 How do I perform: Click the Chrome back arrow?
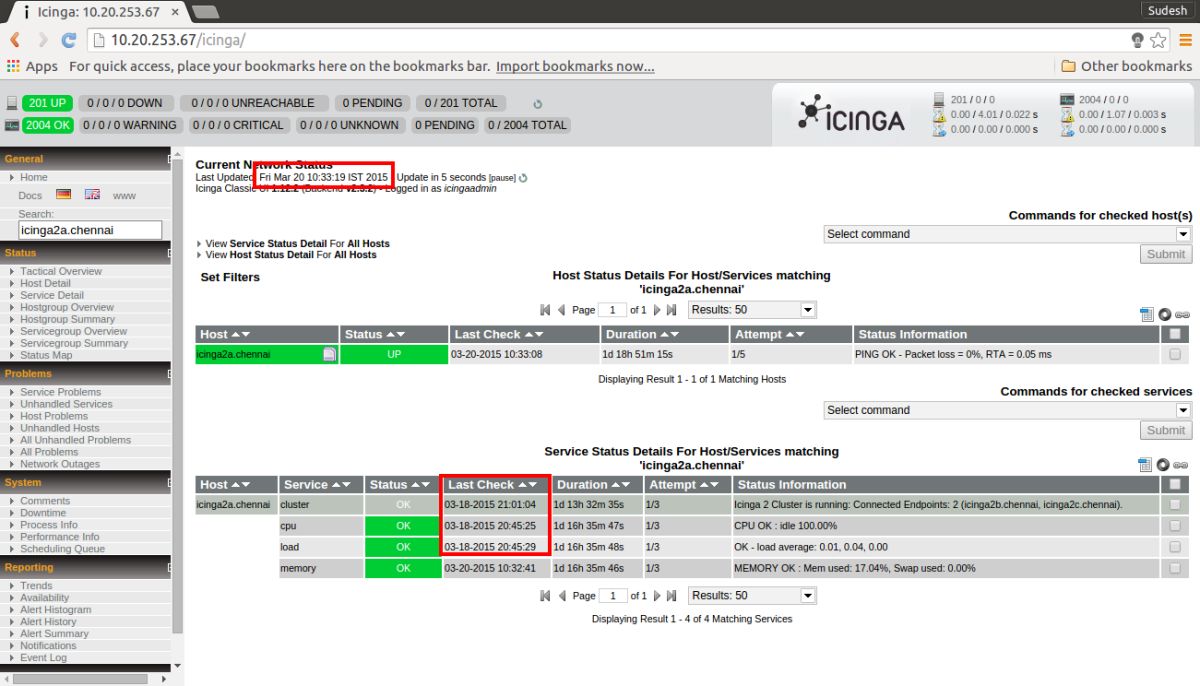pos(16,40)
